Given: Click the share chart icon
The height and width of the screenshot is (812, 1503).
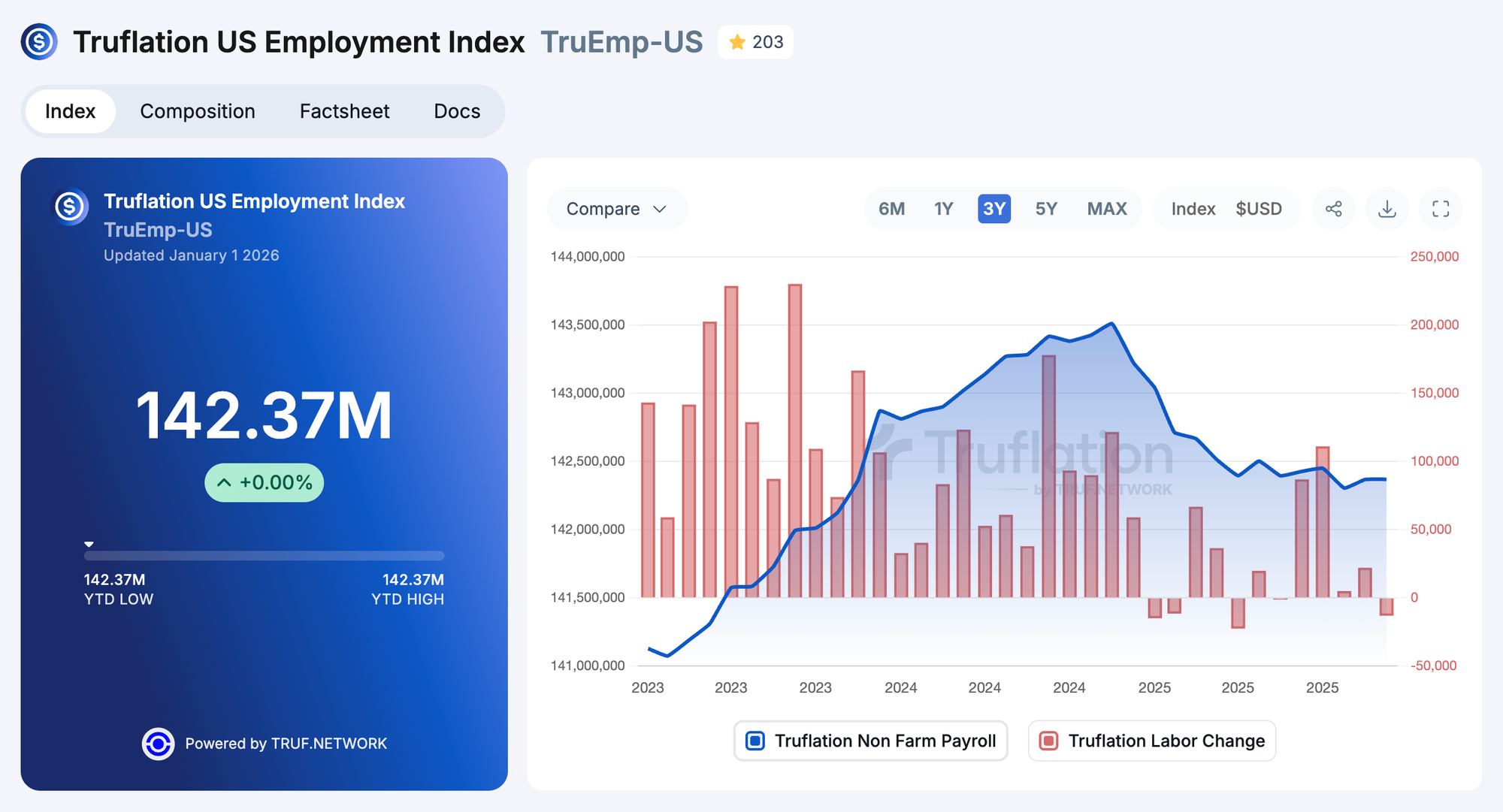Looking at the screenshot, I should pyautogui.click(x=1333, y=209).
